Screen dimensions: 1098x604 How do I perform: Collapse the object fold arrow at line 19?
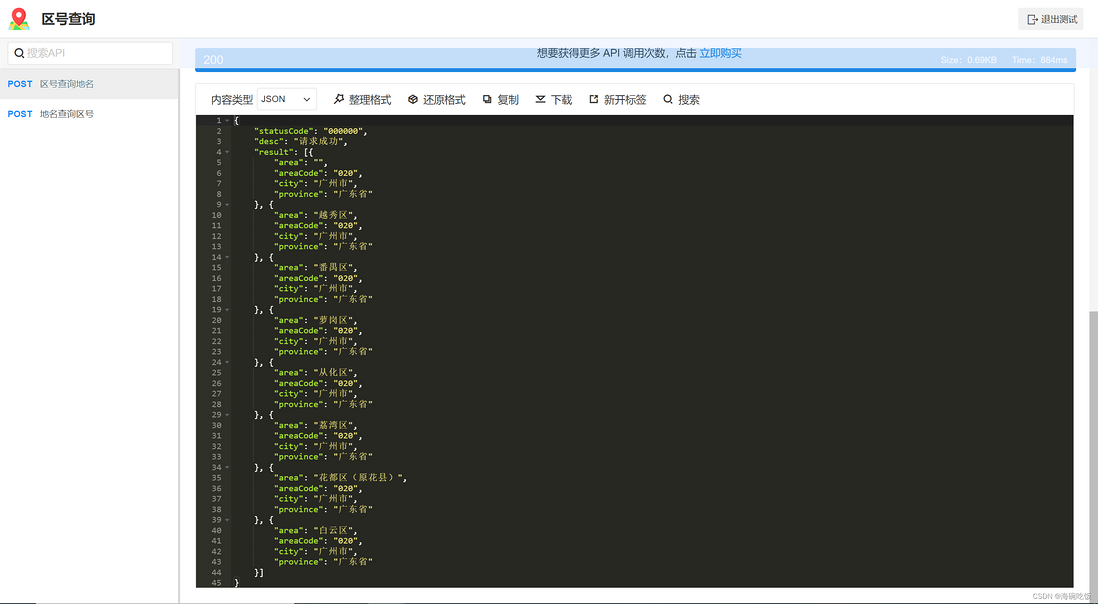click(227, 309)
